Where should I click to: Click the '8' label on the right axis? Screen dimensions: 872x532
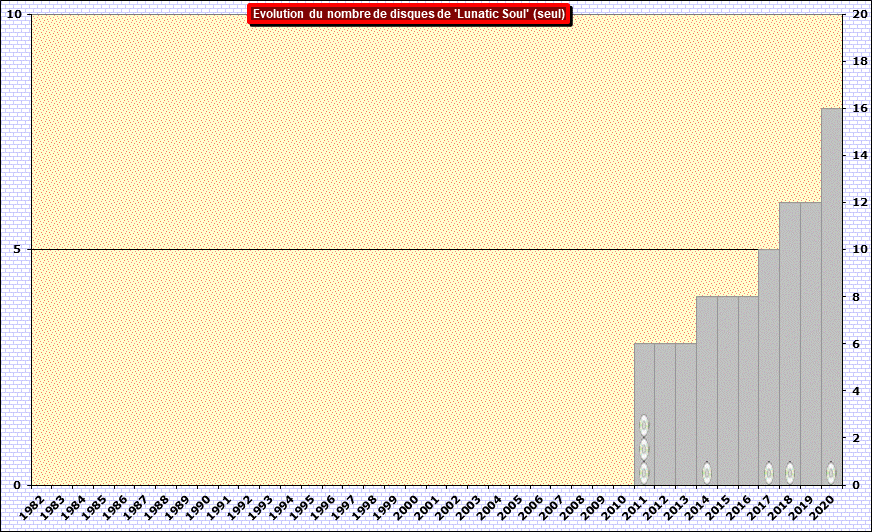pyautogui.click(x=856, y=297)
